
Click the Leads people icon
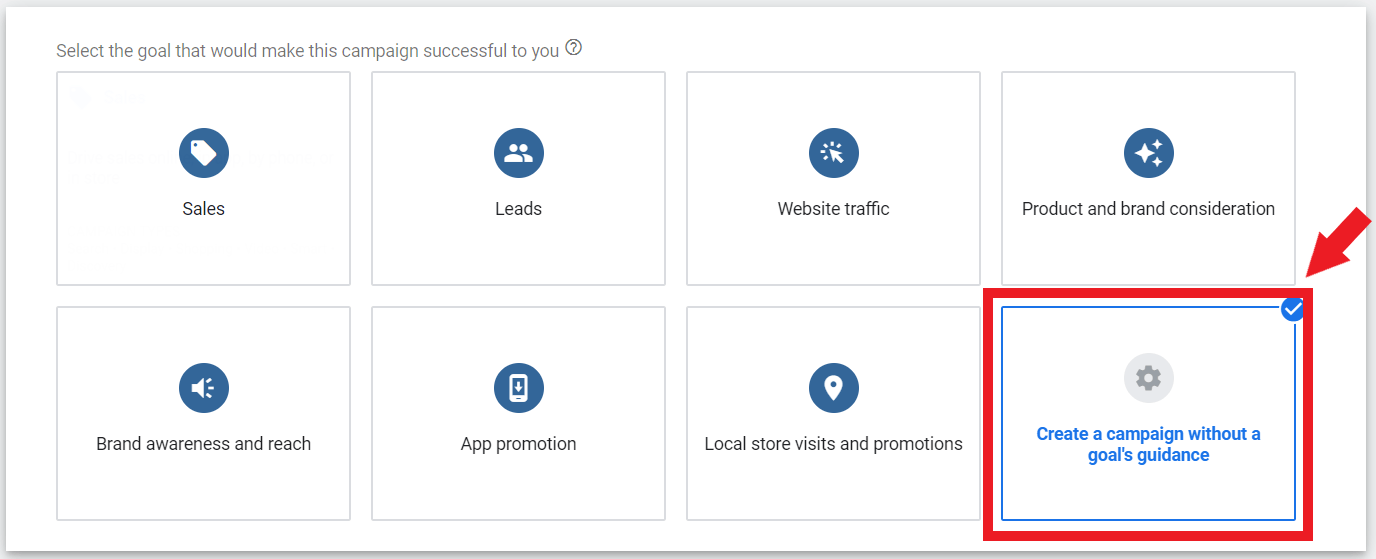[518, 153]
